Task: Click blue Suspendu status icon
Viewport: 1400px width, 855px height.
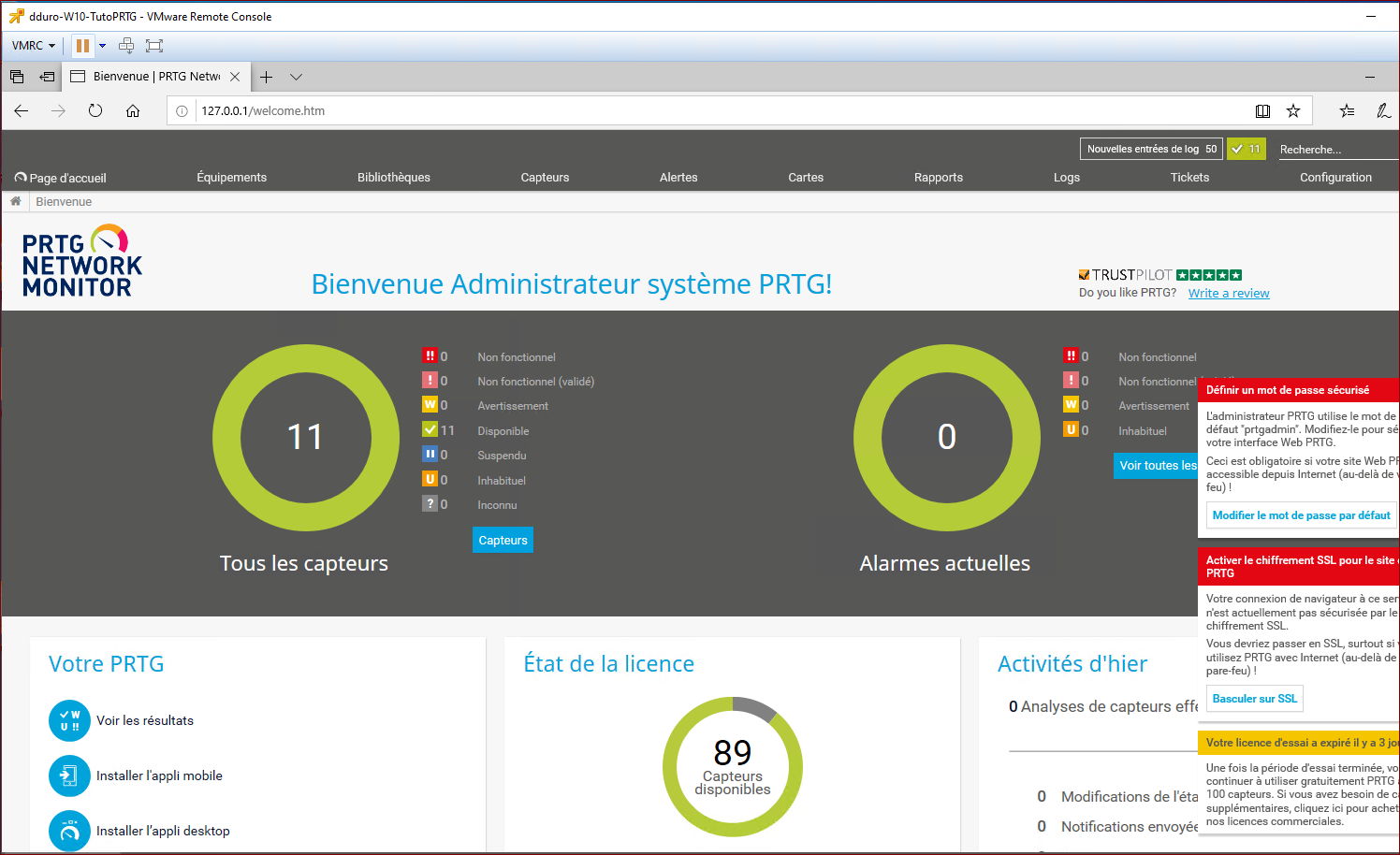Action: pos(430,454)
